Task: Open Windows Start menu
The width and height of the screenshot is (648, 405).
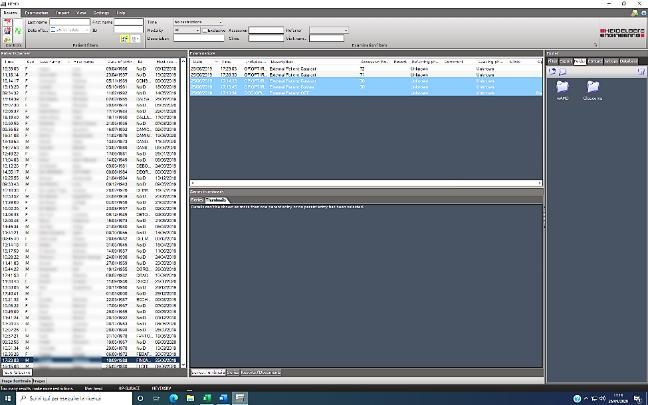Action: 7,397
